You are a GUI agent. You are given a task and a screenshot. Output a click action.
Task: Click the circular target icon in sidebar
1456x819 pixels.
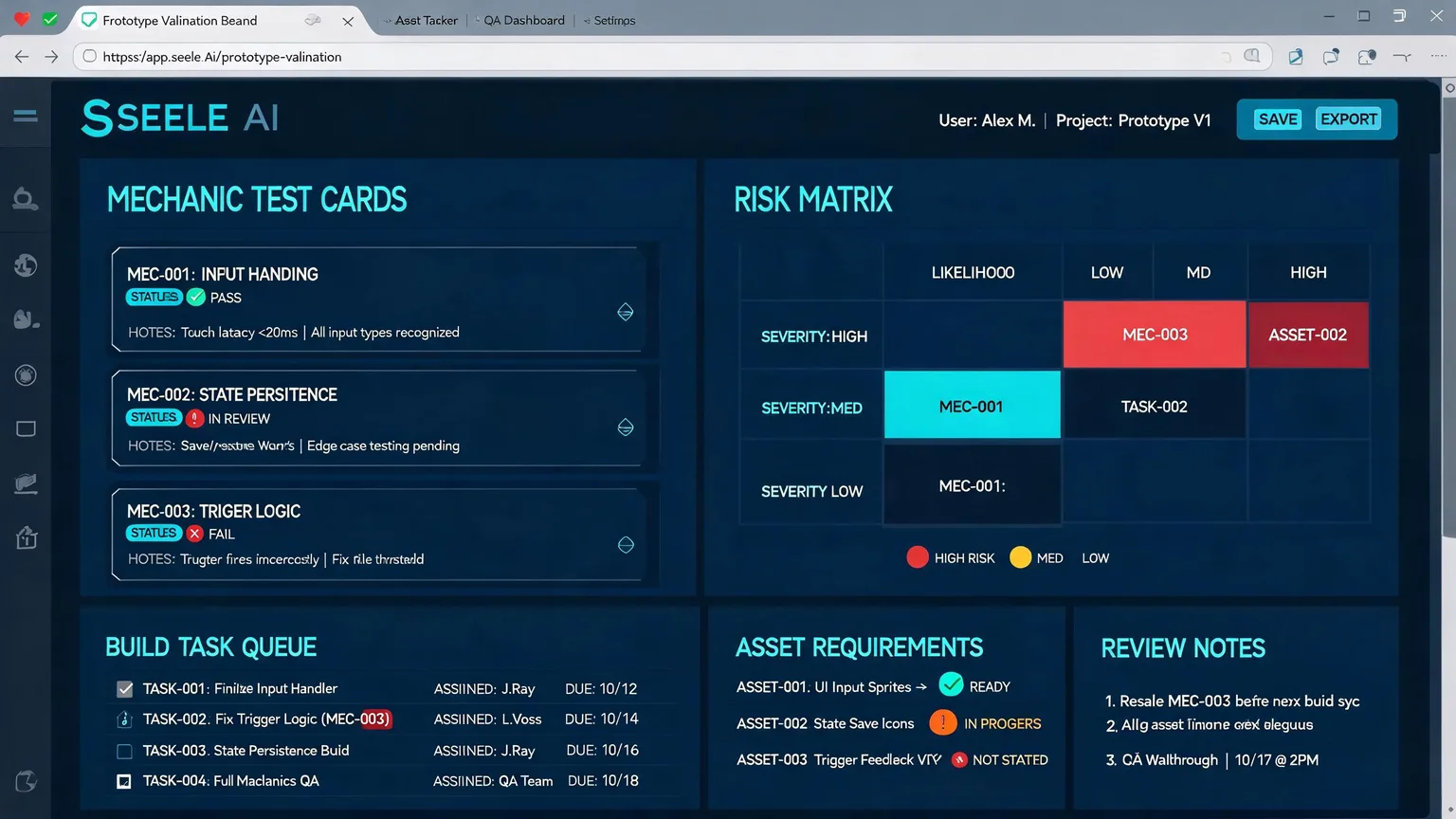point(26,375)
